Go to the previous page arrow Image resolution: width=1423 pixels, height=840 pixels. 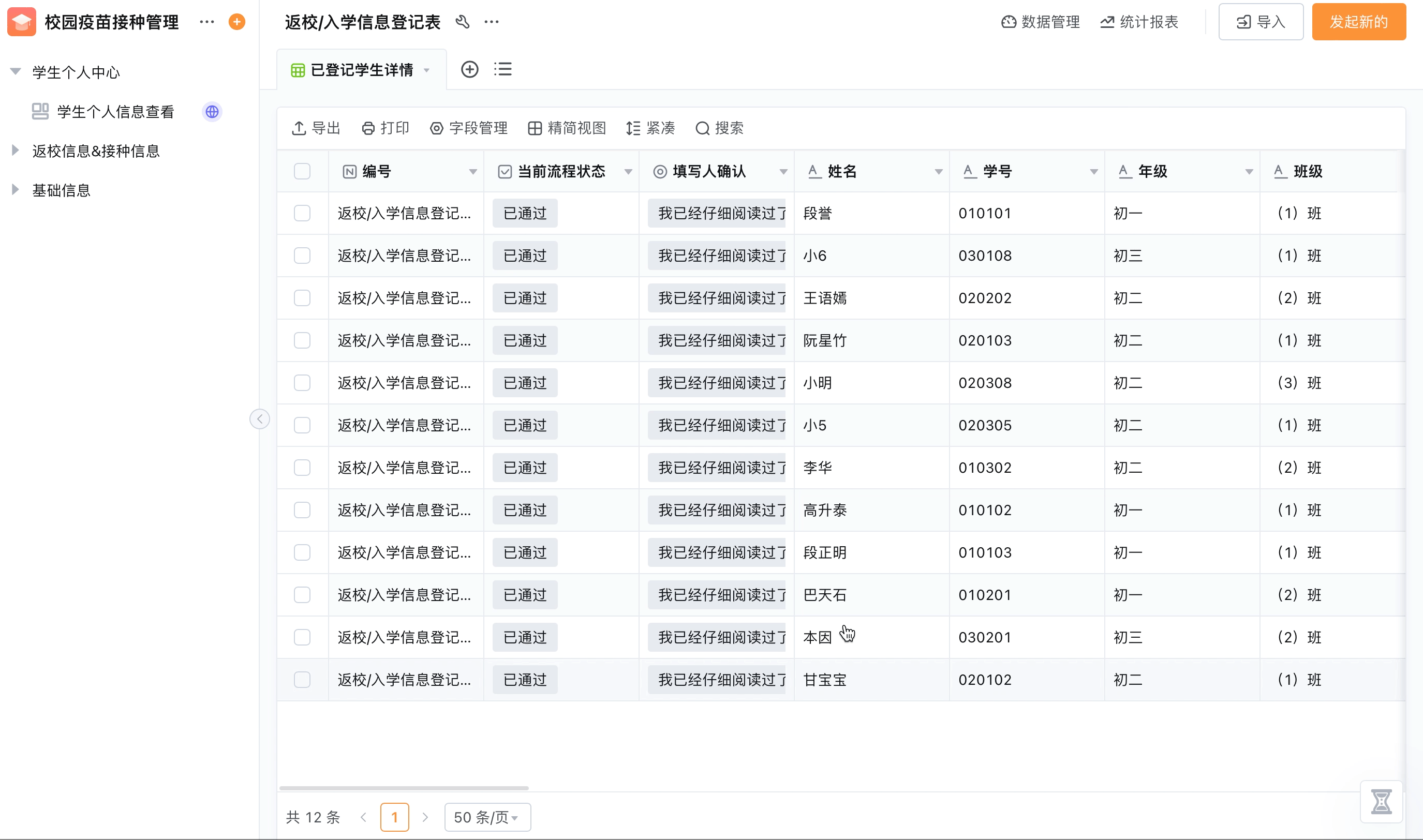(364, 817)
